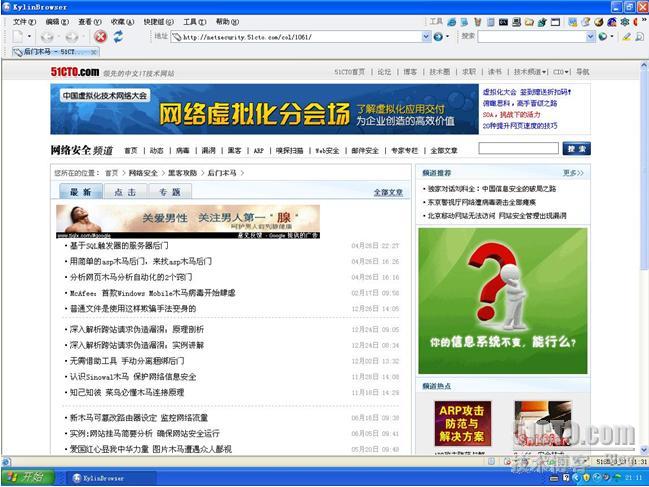649x487 pixels.
Task: Open dropdown arrow next to blue Go button
Action: (x=447, y=37)
